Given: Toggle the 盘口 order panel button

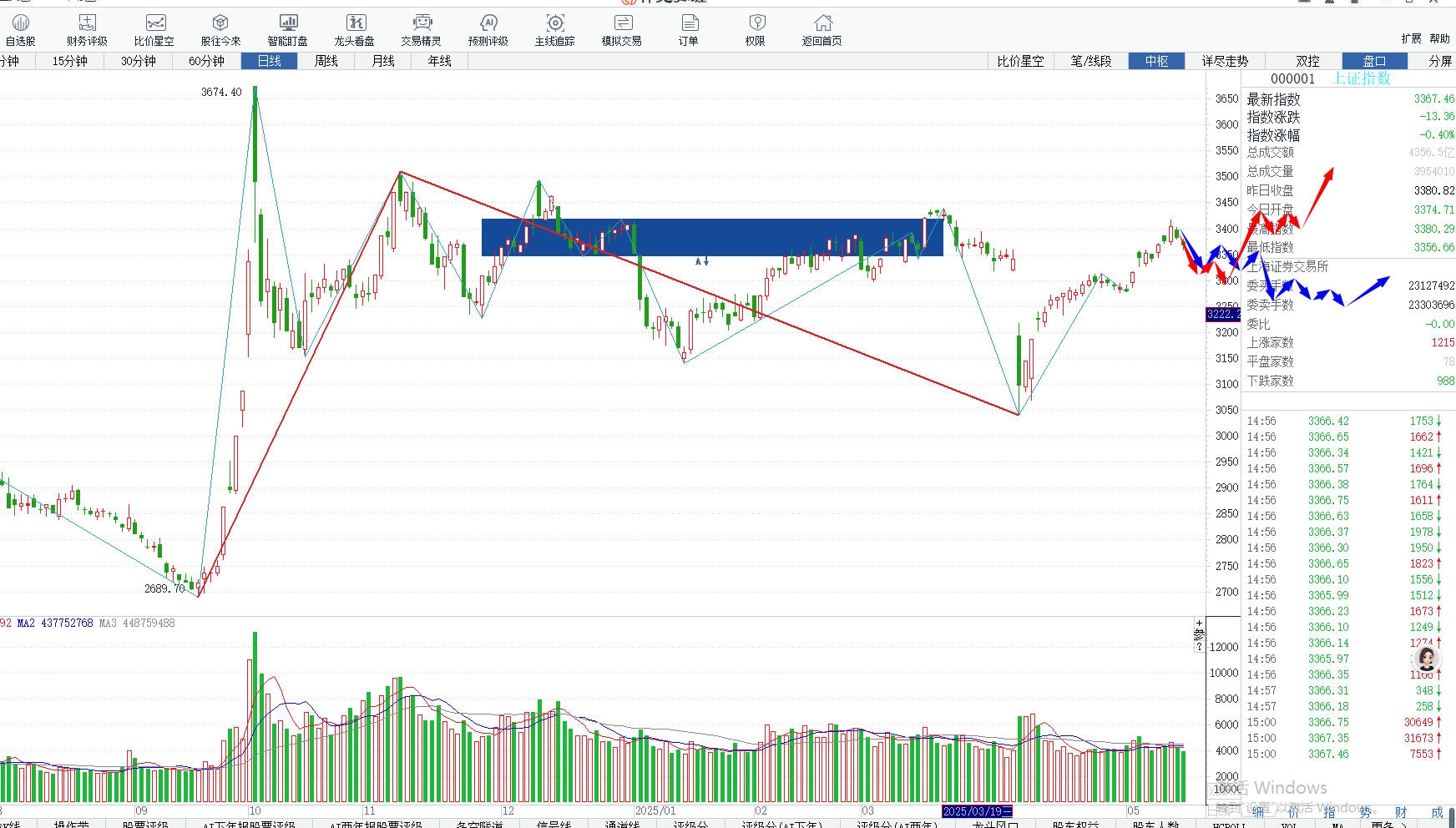Looking at the screenshot, I should click(x=1374, y=61).
